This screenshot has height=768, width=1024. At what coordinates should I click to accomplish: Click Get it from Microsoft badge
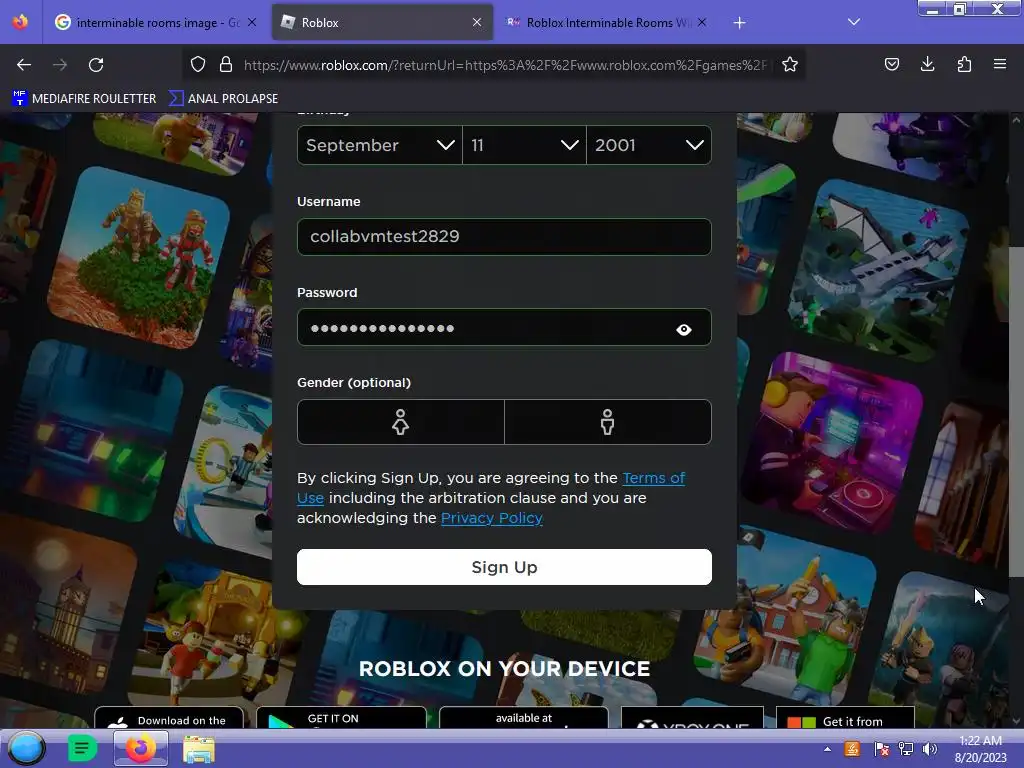(x=845, y=718)
